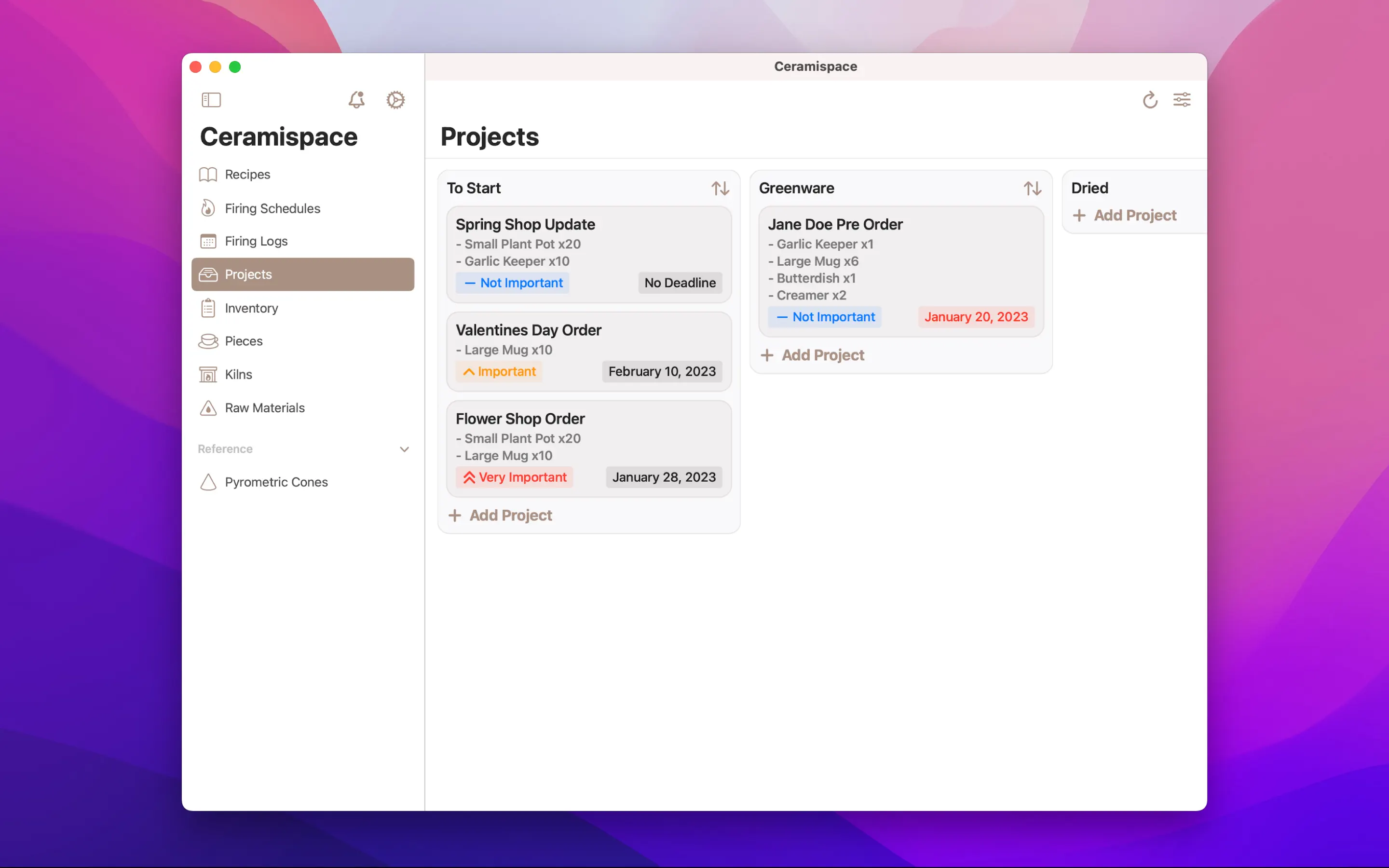Image resolution: width=1389 pixels, height=868 pixels.
Task: Open the Valentines Day Order card
Action: [x=588, y=339]
